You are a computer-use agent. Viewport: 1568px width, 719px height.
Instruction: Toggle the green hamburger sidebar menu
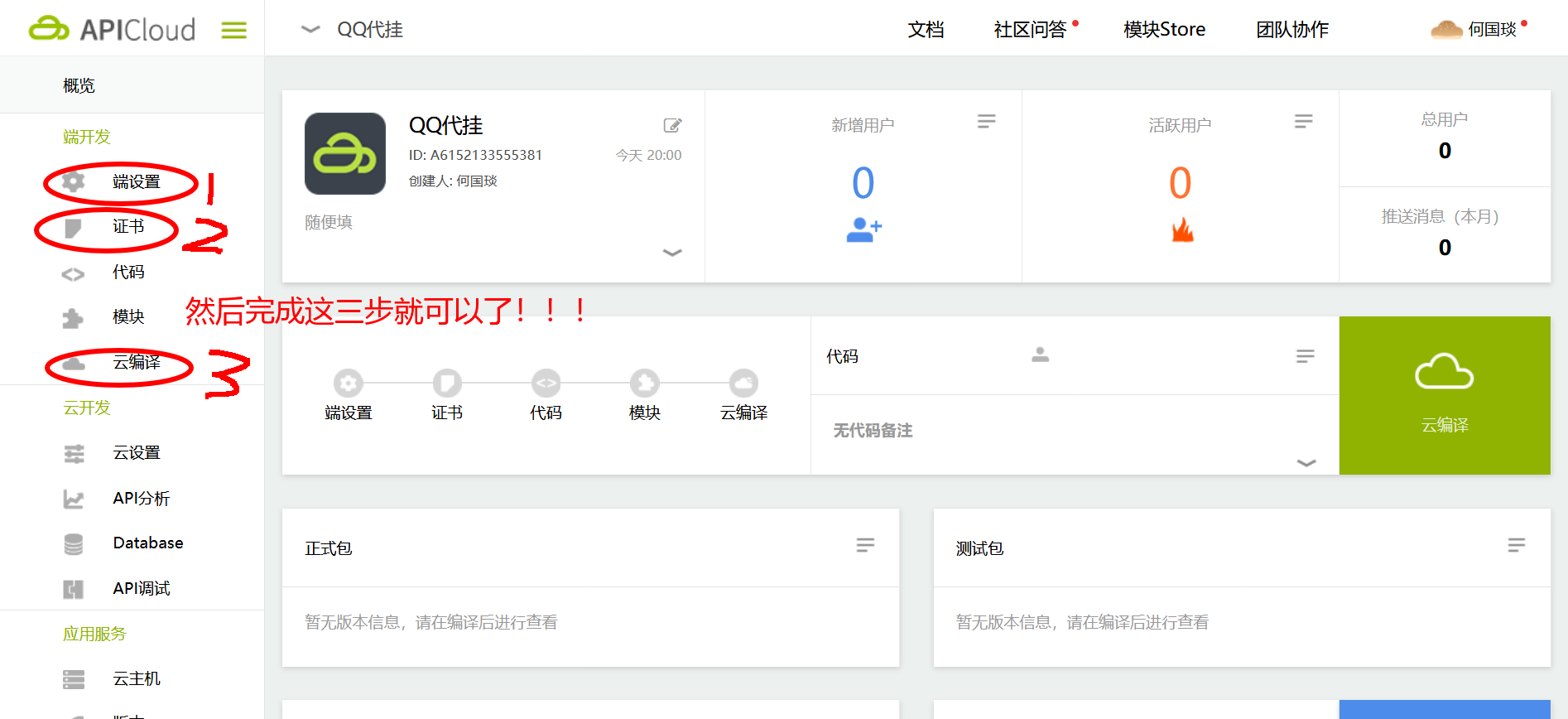click(233, 31)
